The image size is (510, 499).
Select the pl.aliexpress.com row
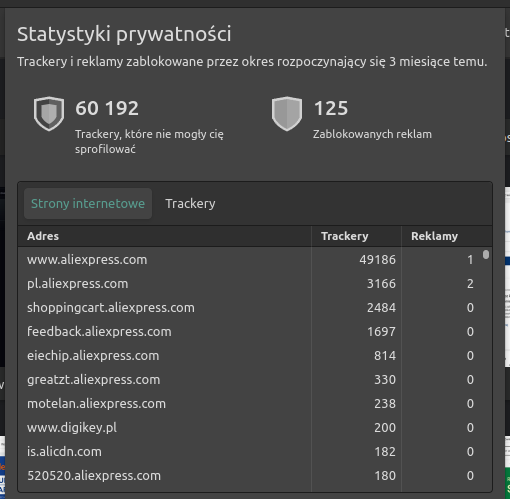tap(250, 284)
